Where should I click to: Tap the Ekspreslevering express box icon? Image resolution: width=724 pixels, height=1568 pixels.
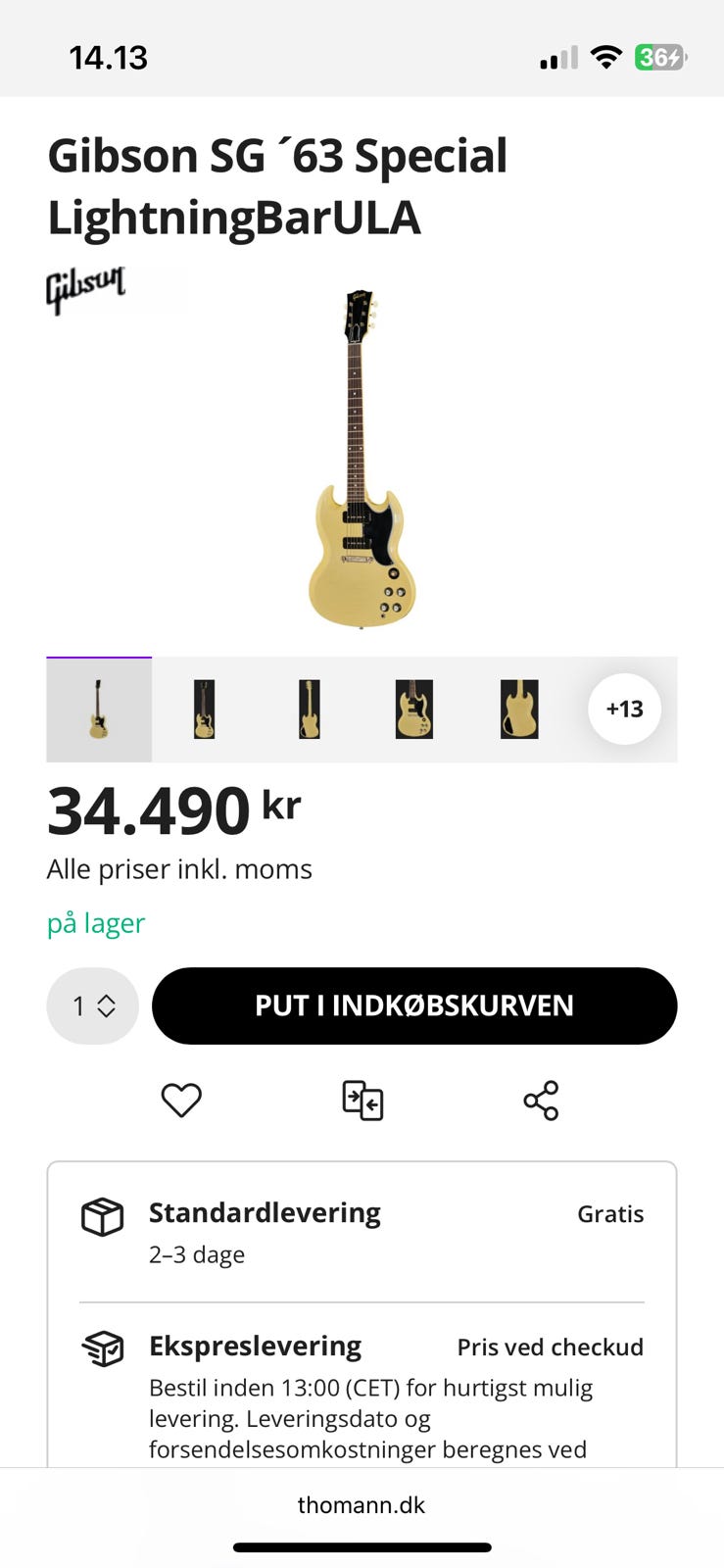[102, 1349]
